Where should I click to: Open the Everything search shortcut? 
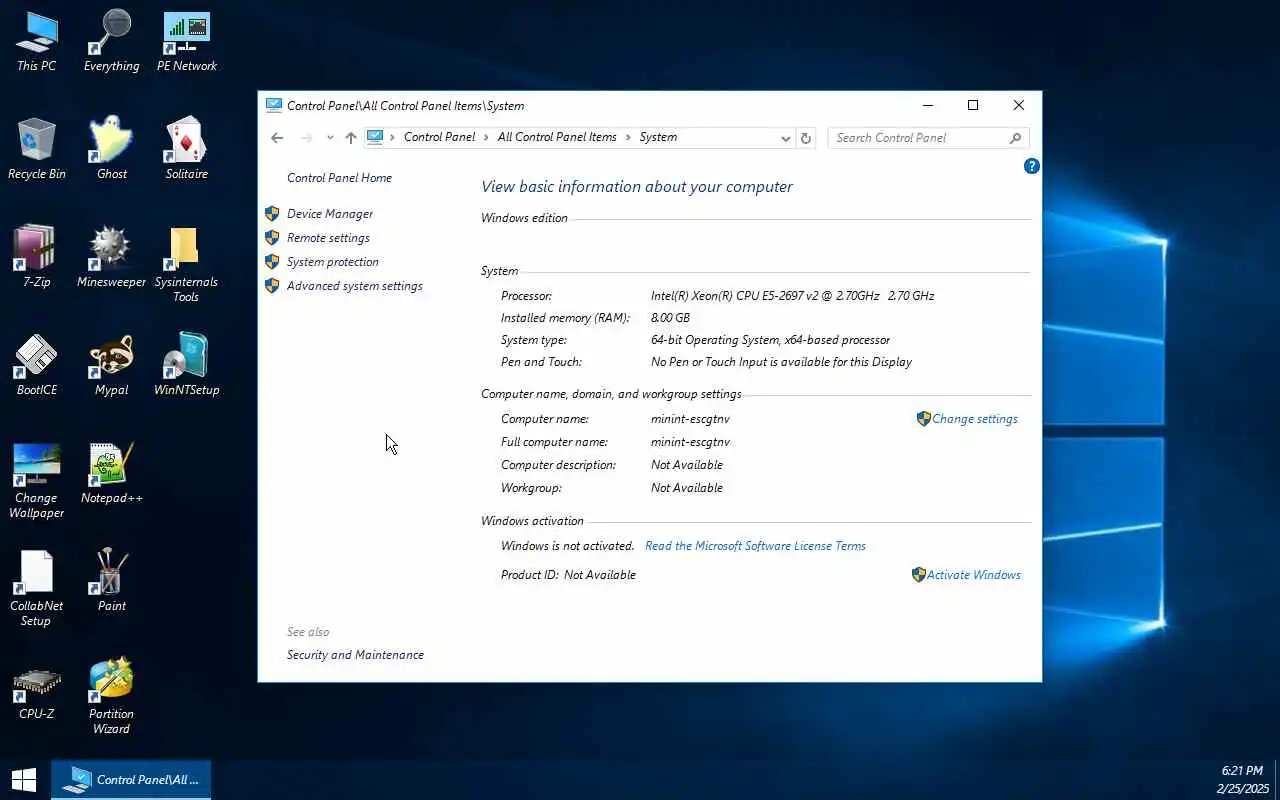tap(111, 42)
